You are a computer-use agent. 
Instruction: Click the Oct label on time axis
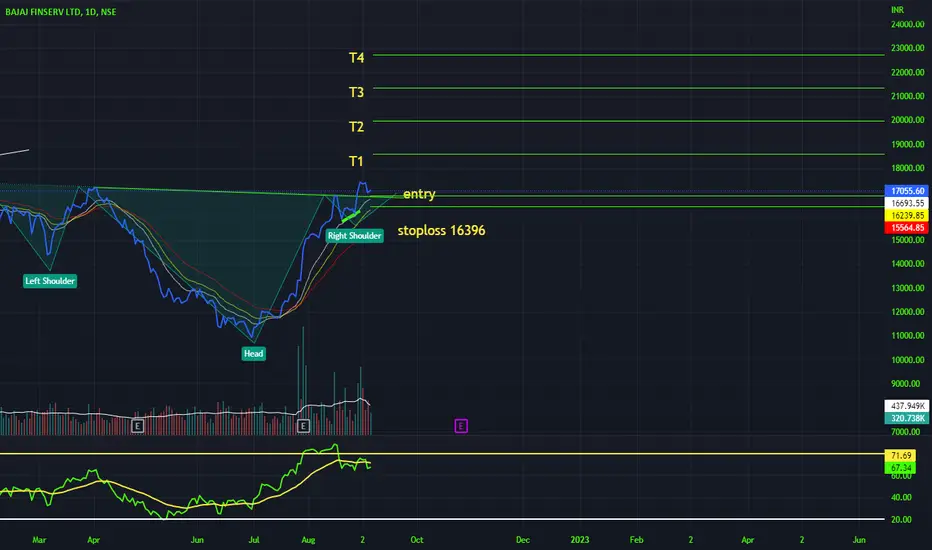tap(417, 540)
